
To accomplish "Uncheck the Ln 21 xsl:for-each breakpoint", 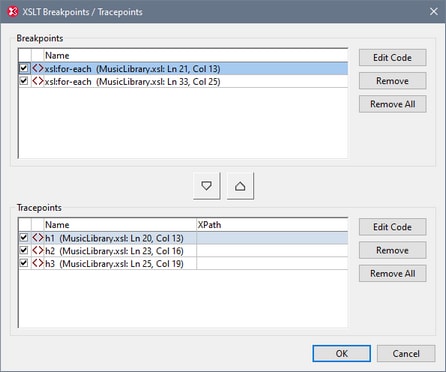I will coord(24,68).
